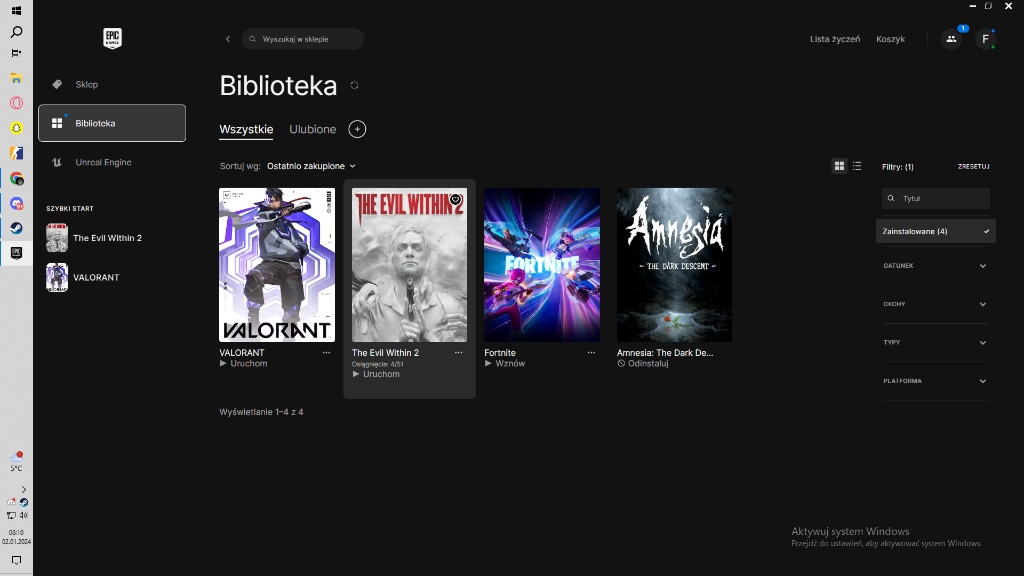
Task: Reset filters with ZRESETUJ
Action: (x=973, y=166)
